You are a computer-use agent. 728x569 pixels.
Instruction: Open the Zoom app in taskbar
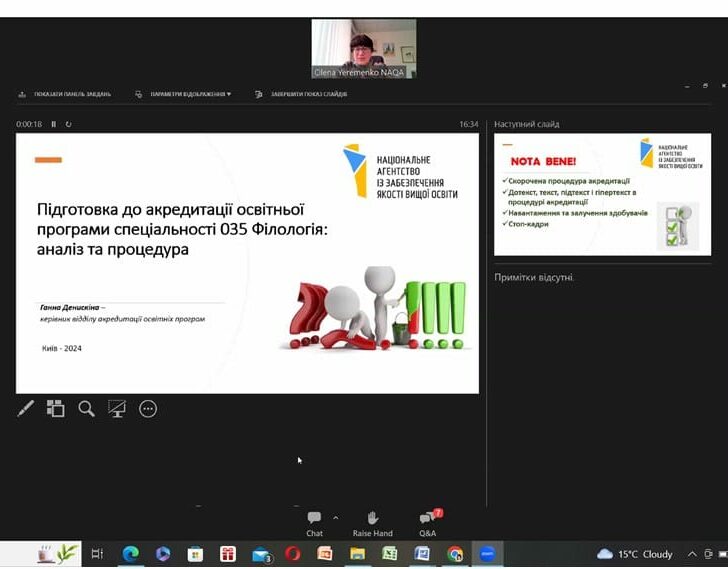(x=487, y=554)
